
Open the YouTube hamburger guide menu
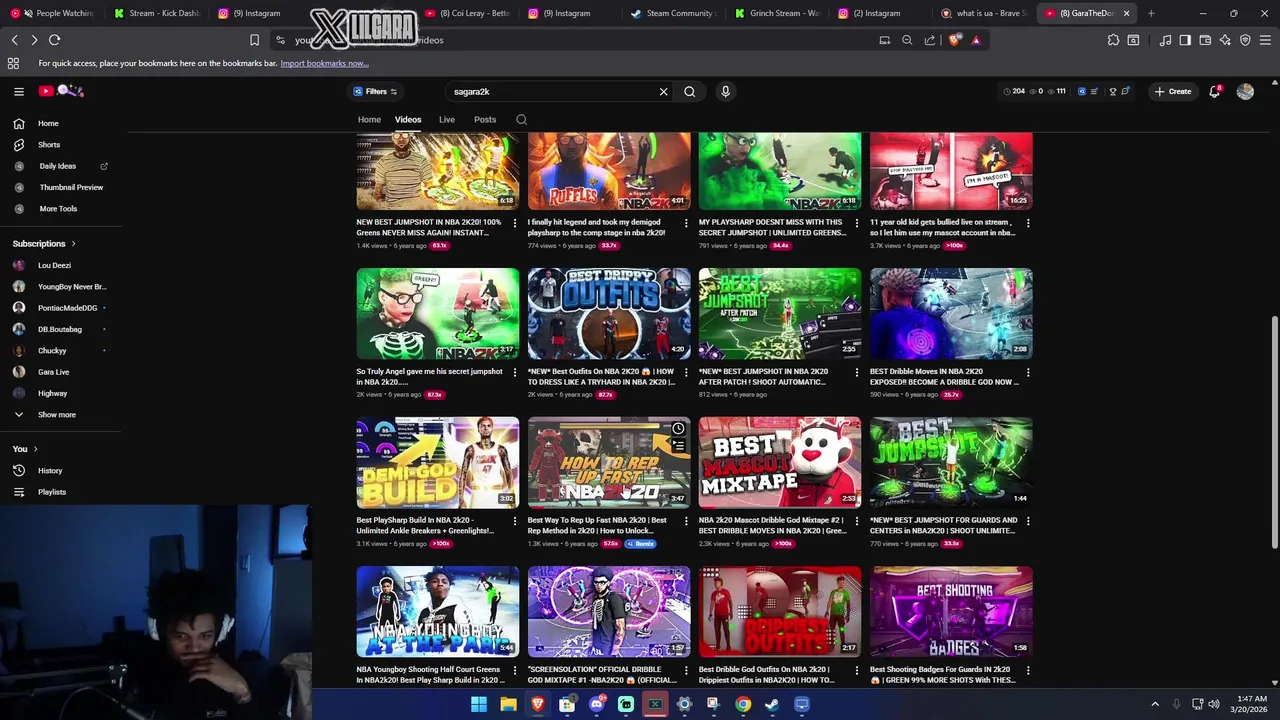18,91
